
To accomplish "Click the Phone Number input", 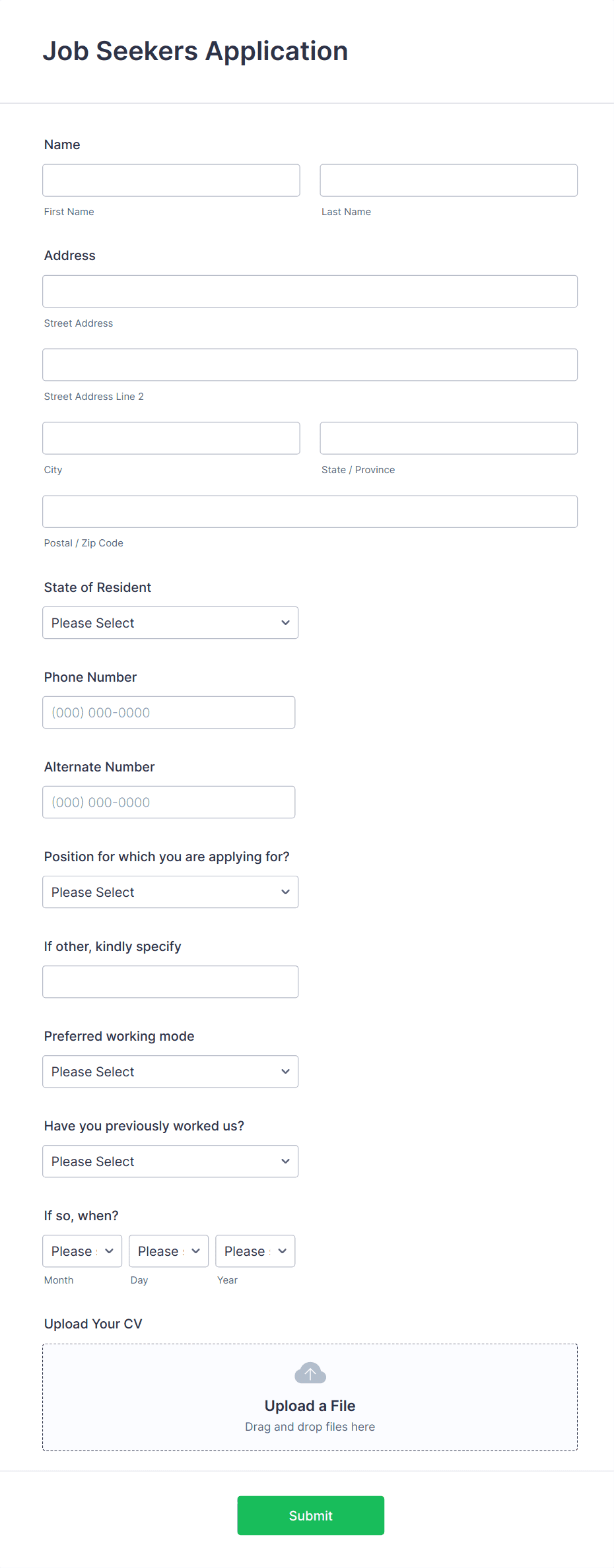I will point(168,712).
